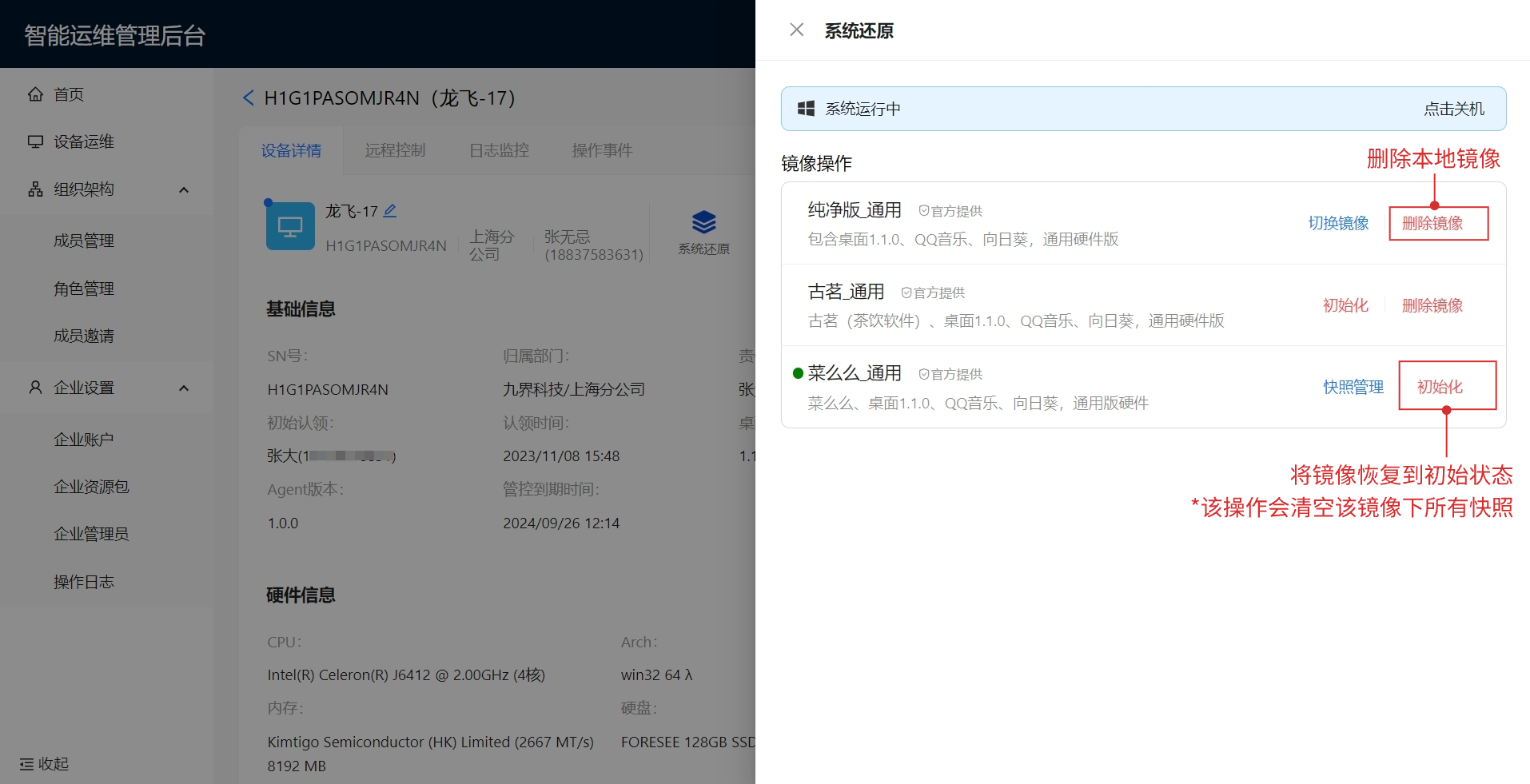Switch to the 远程控制 tab
The image size is (1530, 784).
(395, 150)
